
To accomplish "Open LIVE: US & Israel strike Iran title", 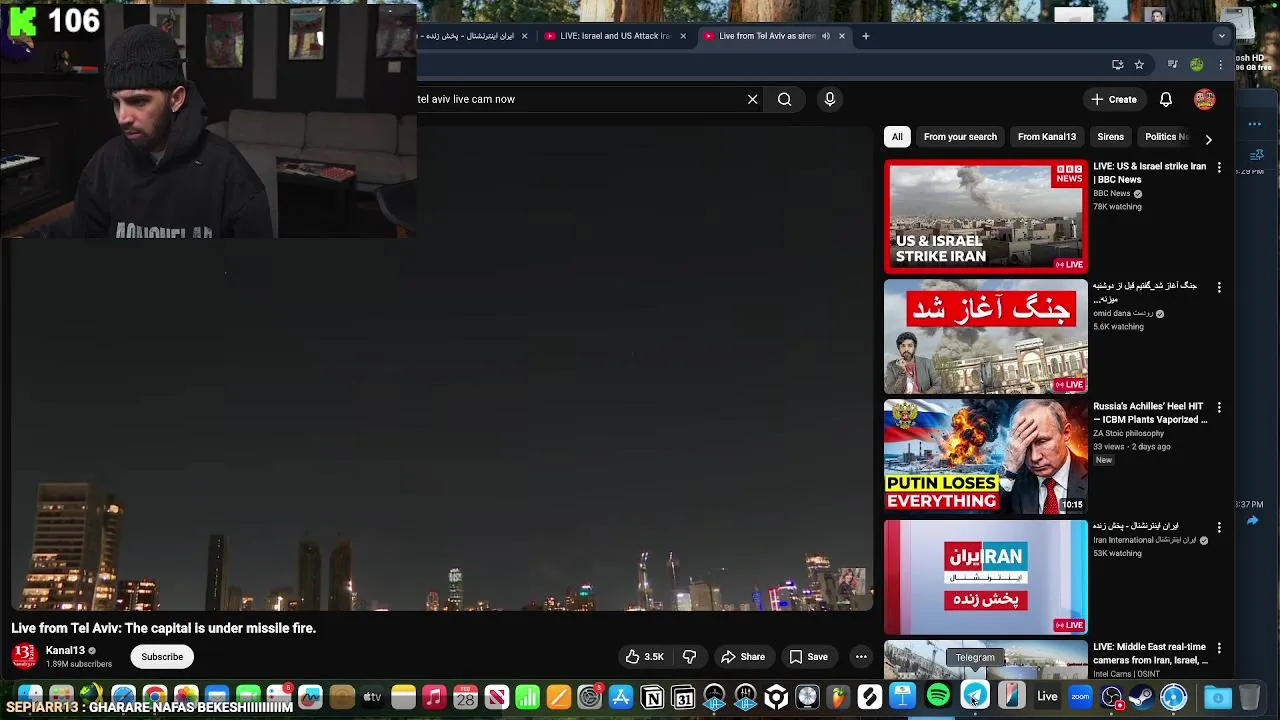I will pyautogui.click(x=1149, y=173).
